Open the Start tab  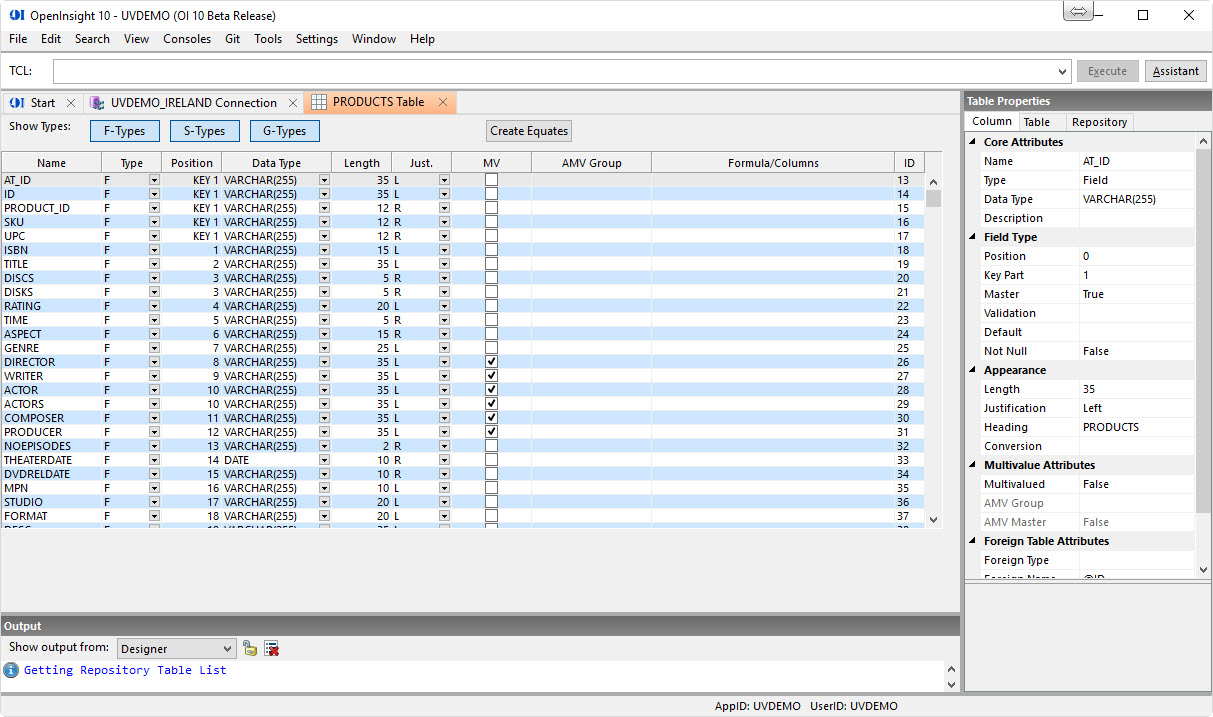tap(42, 103)
